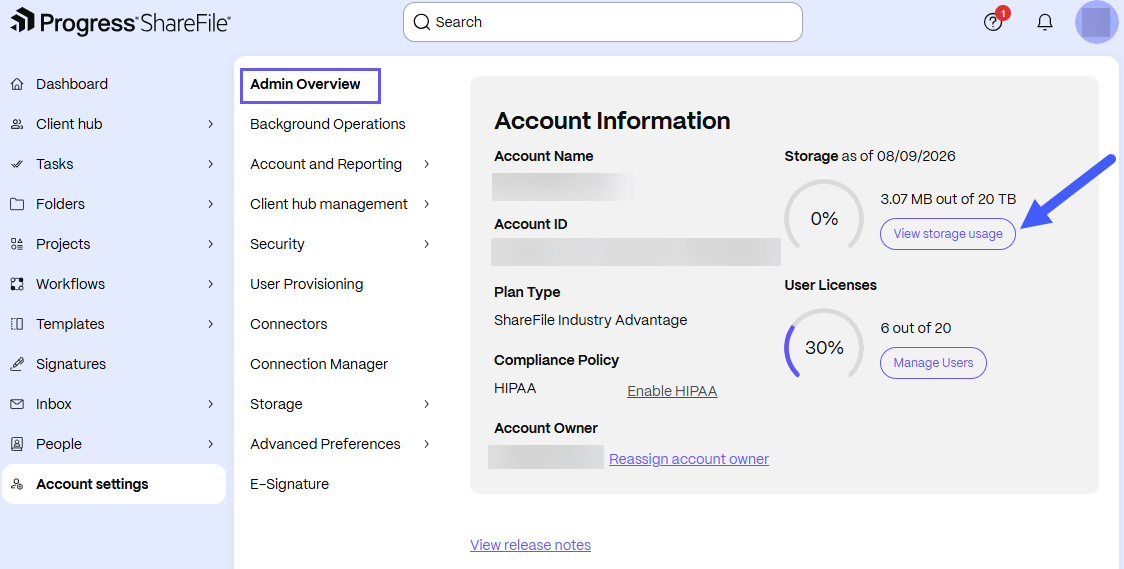Click "Storage as of 08/09/2026" label
The width and height of the screenshot is (1124, 569).
(x=870, y=156)
